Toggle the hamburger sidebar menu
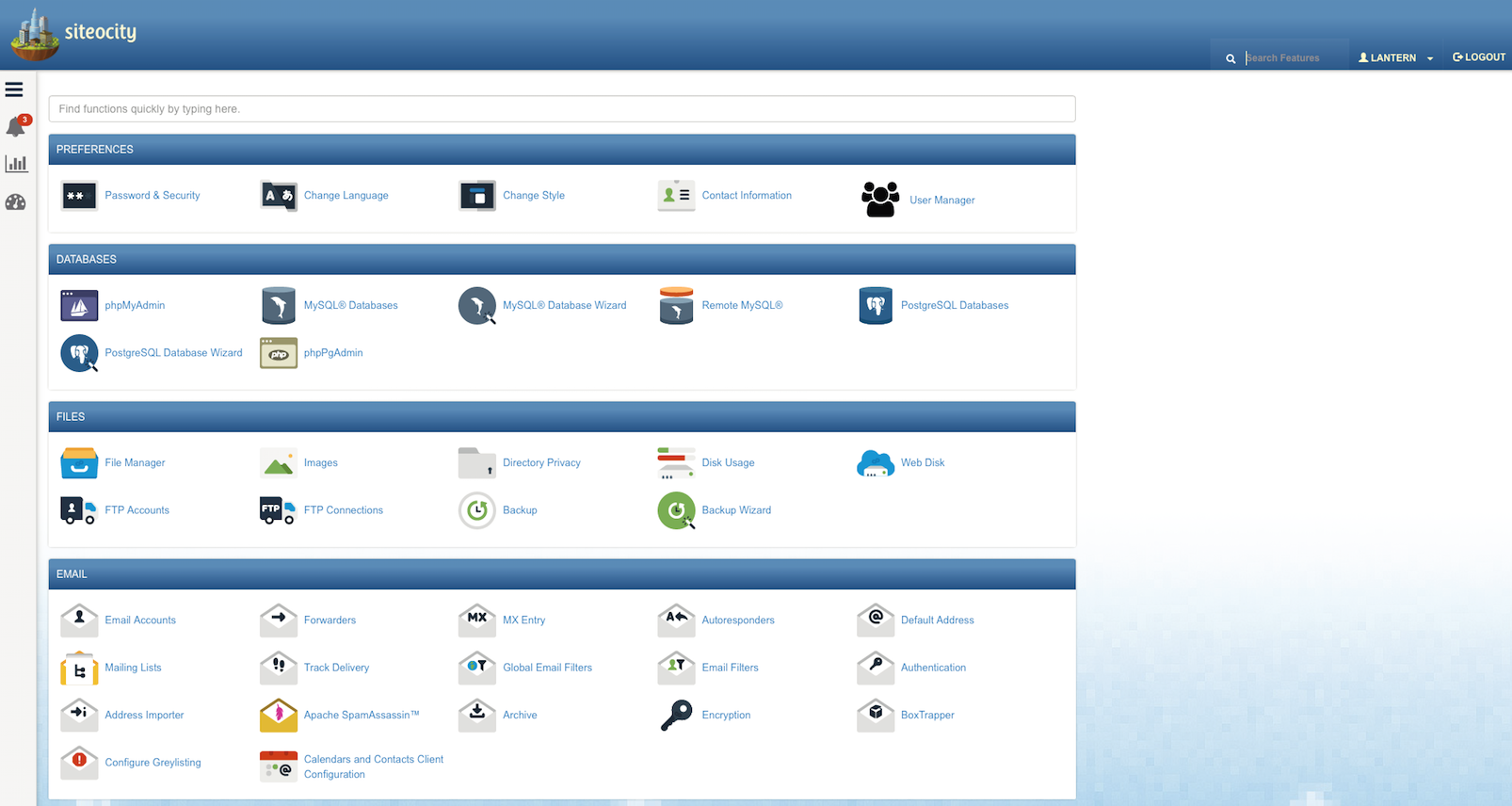Image resolution: width=1512 pixels, height=806 pixels. coord(14,90)
